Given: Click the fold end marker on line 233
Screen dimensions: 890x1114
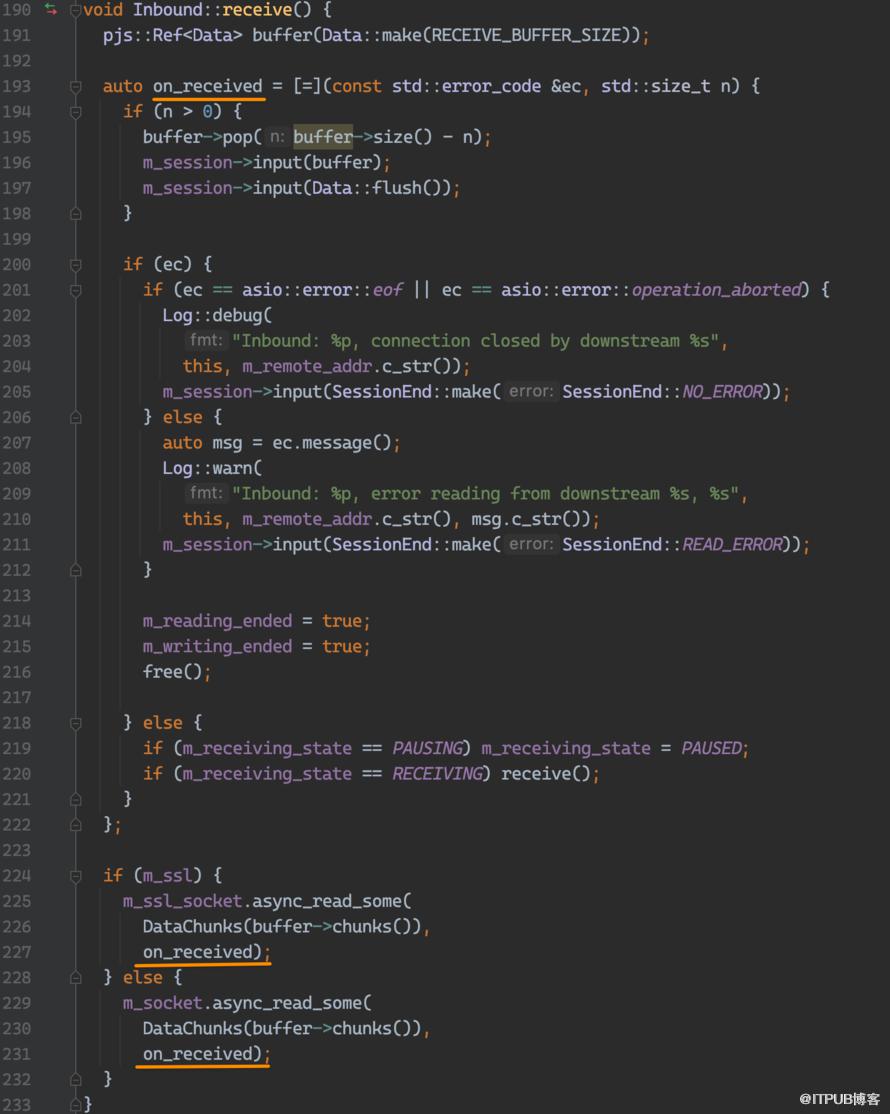Looking at the screenshot, I should (75, 1104).
